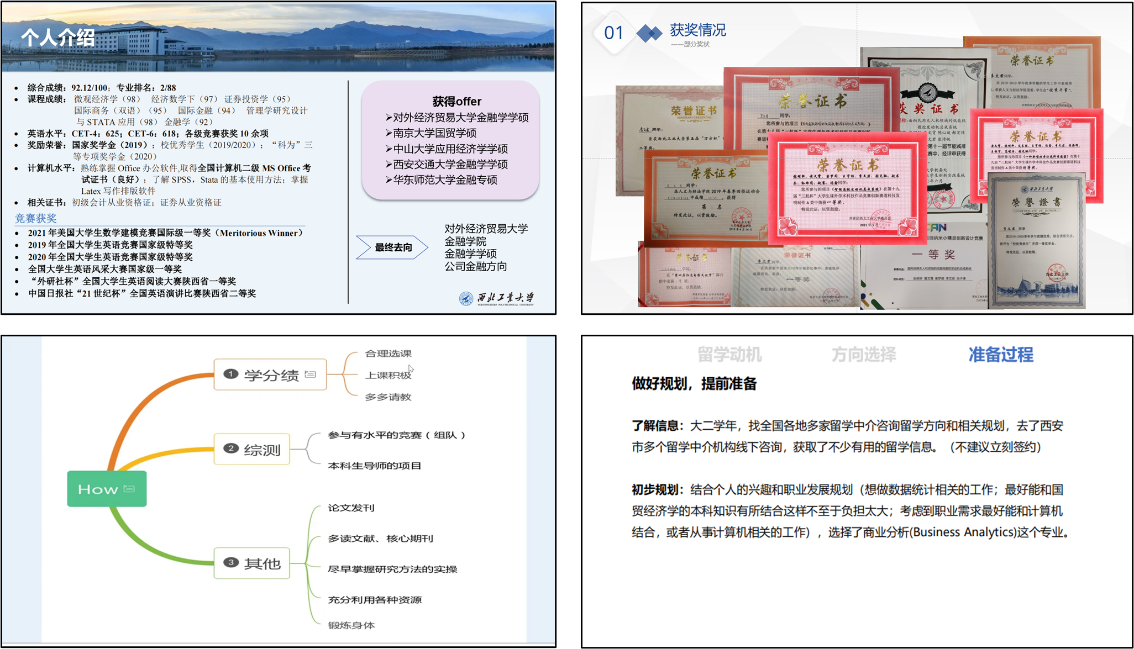Select the 锻炼身体 mind map branch
The height and width of the screenshot is (649, 1134).
(x=352, y=625)
